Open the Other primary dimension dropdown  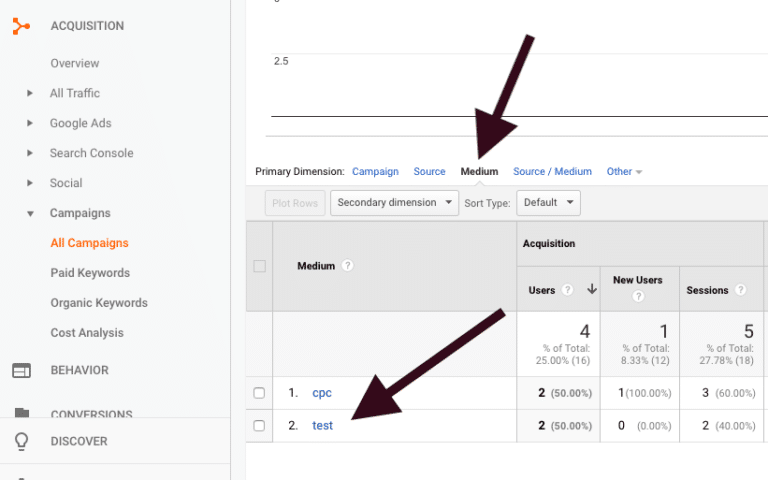coord(624,171)
